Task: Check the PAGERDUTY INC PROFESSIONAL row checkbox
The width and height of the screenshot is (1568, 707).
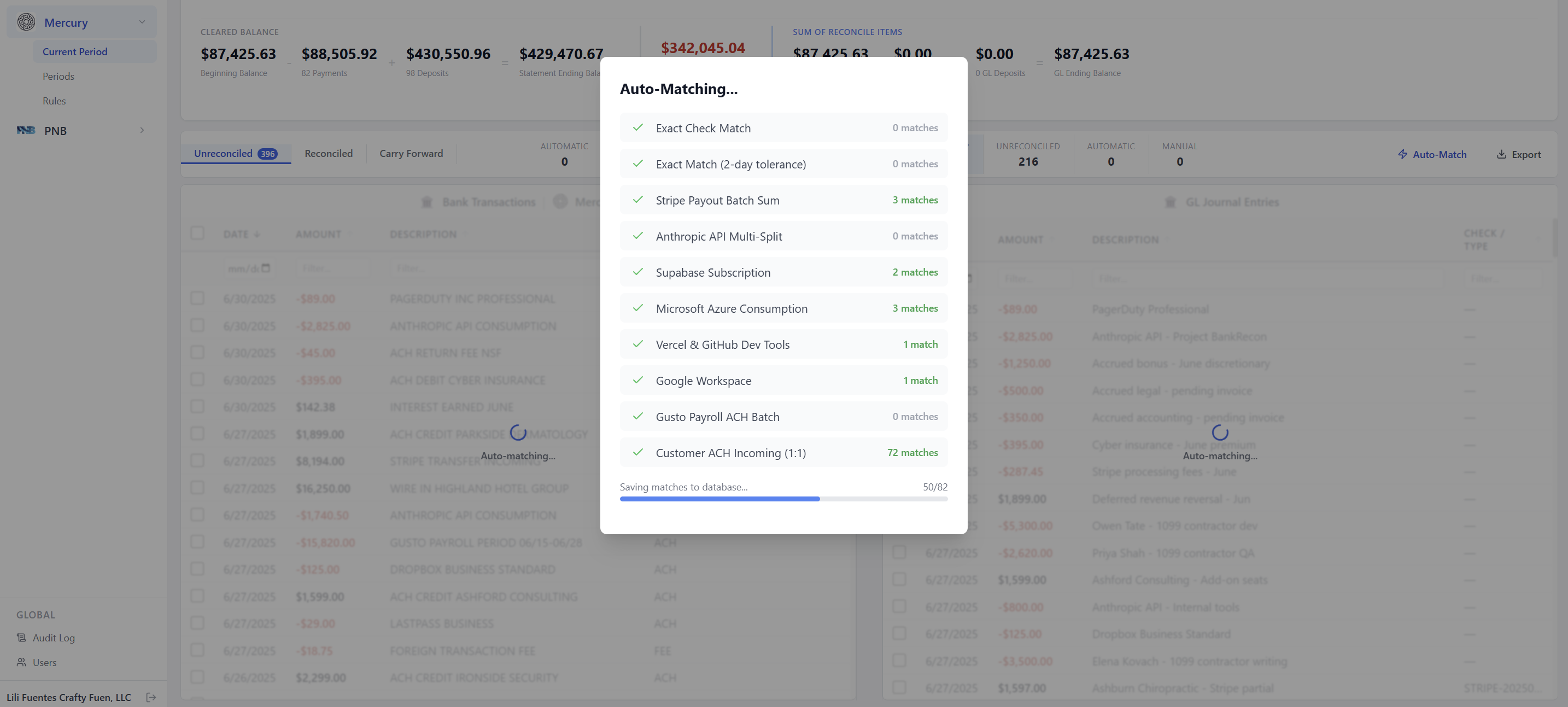Action: tap(197, 298)
